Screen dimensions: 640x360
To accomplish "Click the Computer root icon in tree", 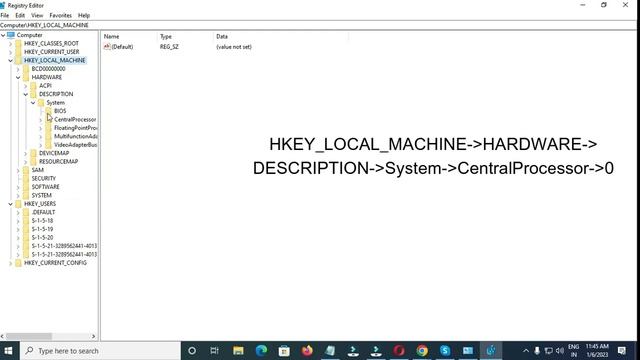I will pyautogui.click(x=11, y=35).
